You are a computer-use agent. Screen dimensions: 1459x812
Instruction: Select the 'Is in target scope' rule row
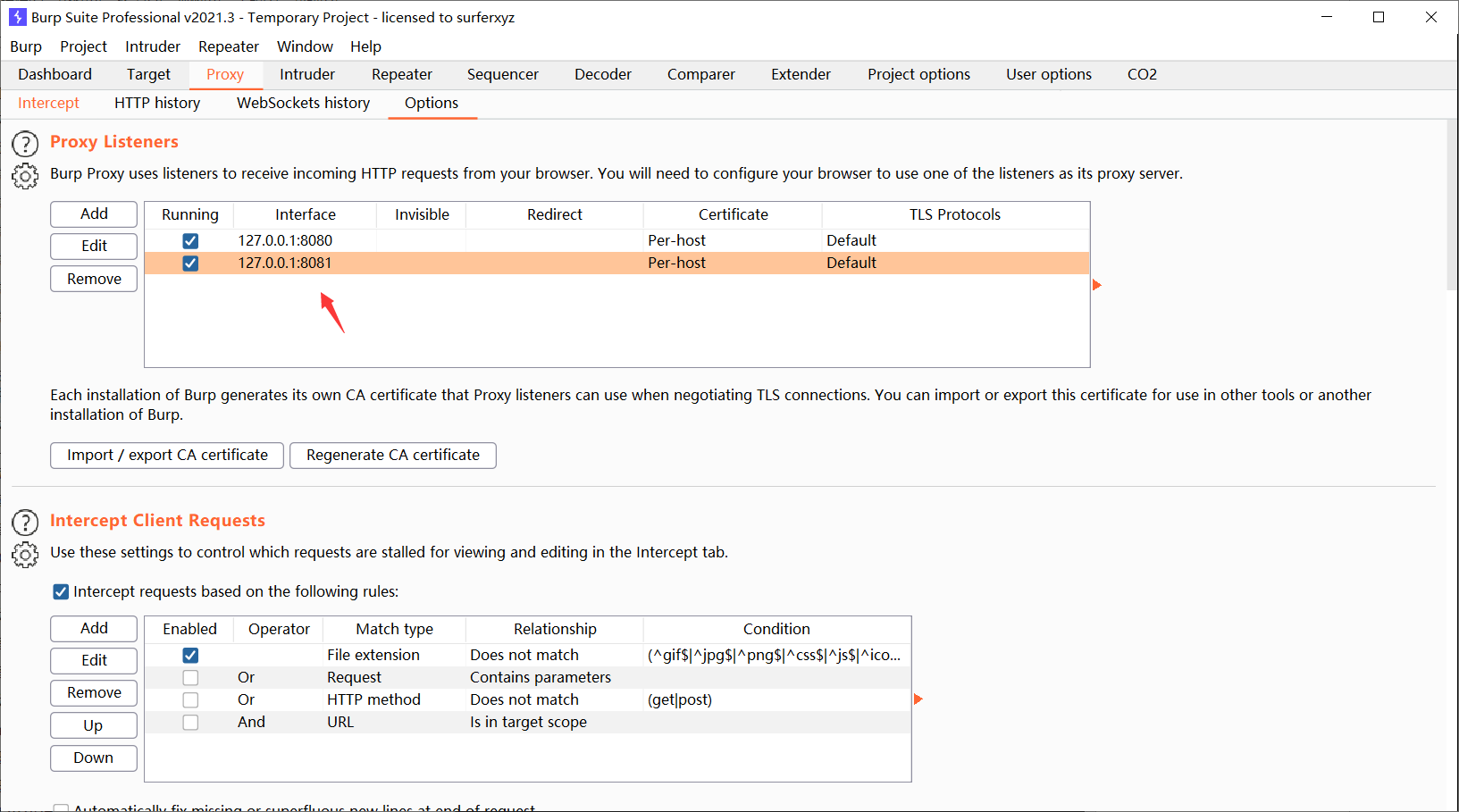point(527,722)
